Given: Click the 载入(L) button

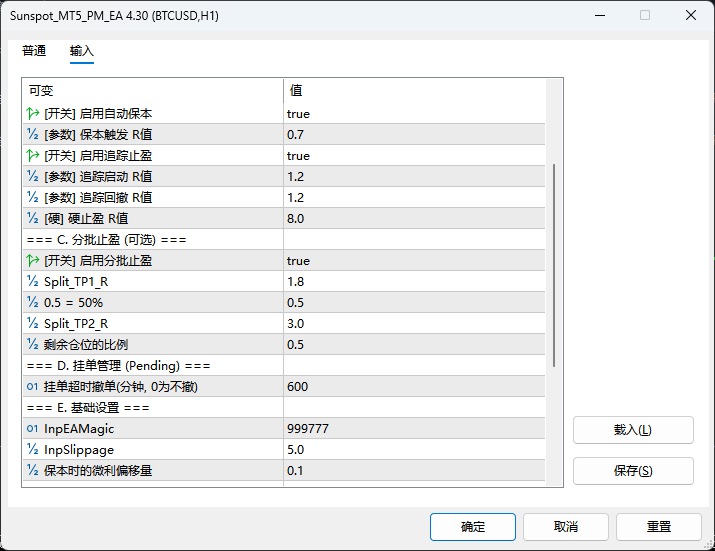Looking at the screenshot, I should pyautogui.click(x=633, y=430).
